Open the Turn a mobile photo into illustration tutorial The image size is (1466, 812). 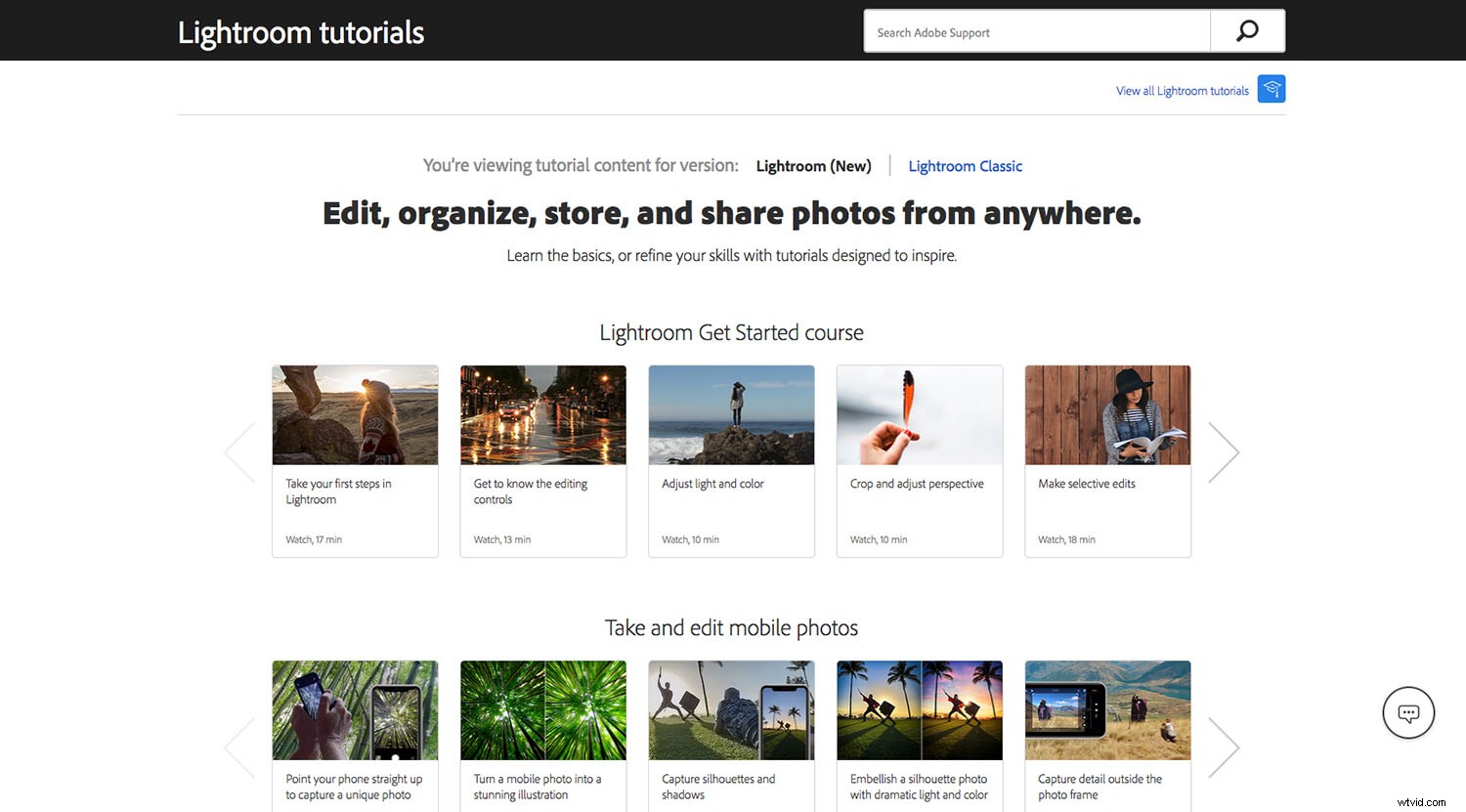pyautogui.click(x=542, y=710)
